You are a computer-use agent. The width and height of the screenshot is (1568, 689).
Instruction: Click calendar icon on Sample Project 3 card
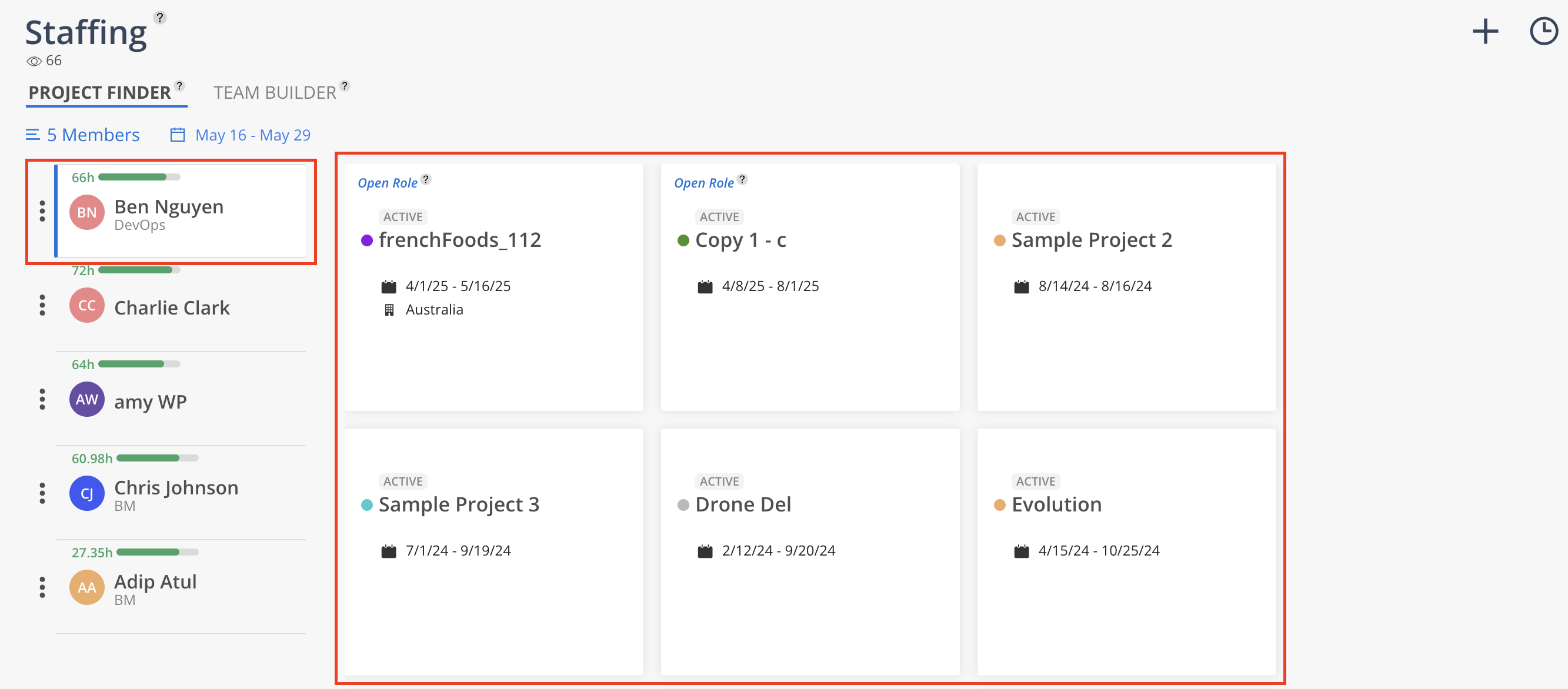[x=389, y=551]
